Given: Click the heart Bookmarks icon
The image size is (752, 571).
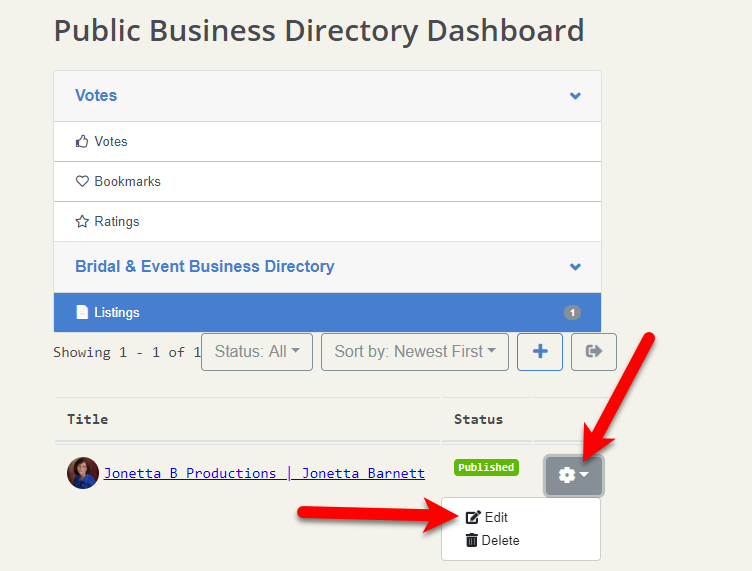Looking at the screenshot, I should click(x=82, y=181).
